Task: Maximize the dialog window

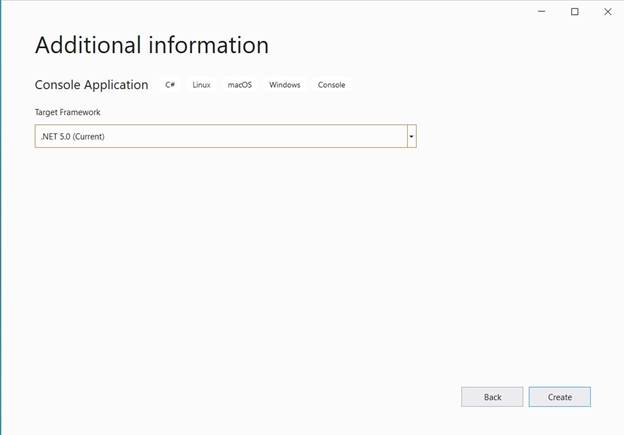Action: pyautogui.click(x=575, y=12)
